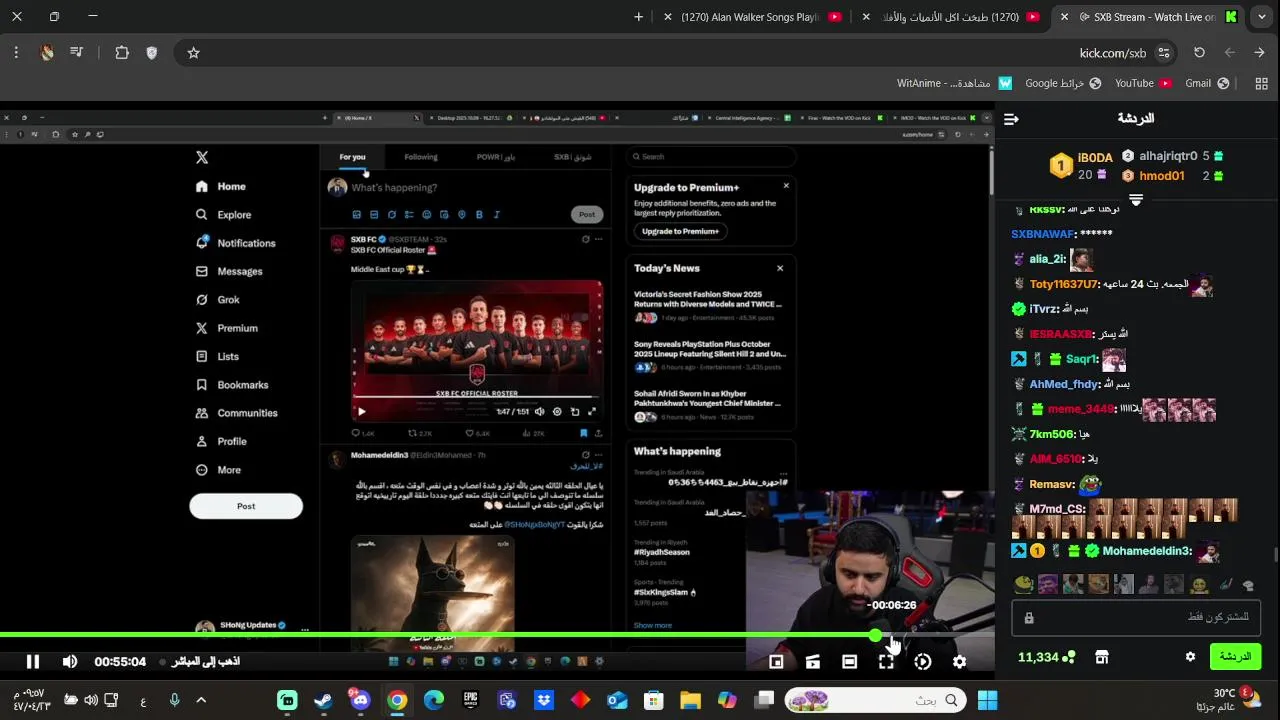Screen dimensions: 1280x720
Task: Open the weather widget showing 30°C
Action: click(1229, 699)
